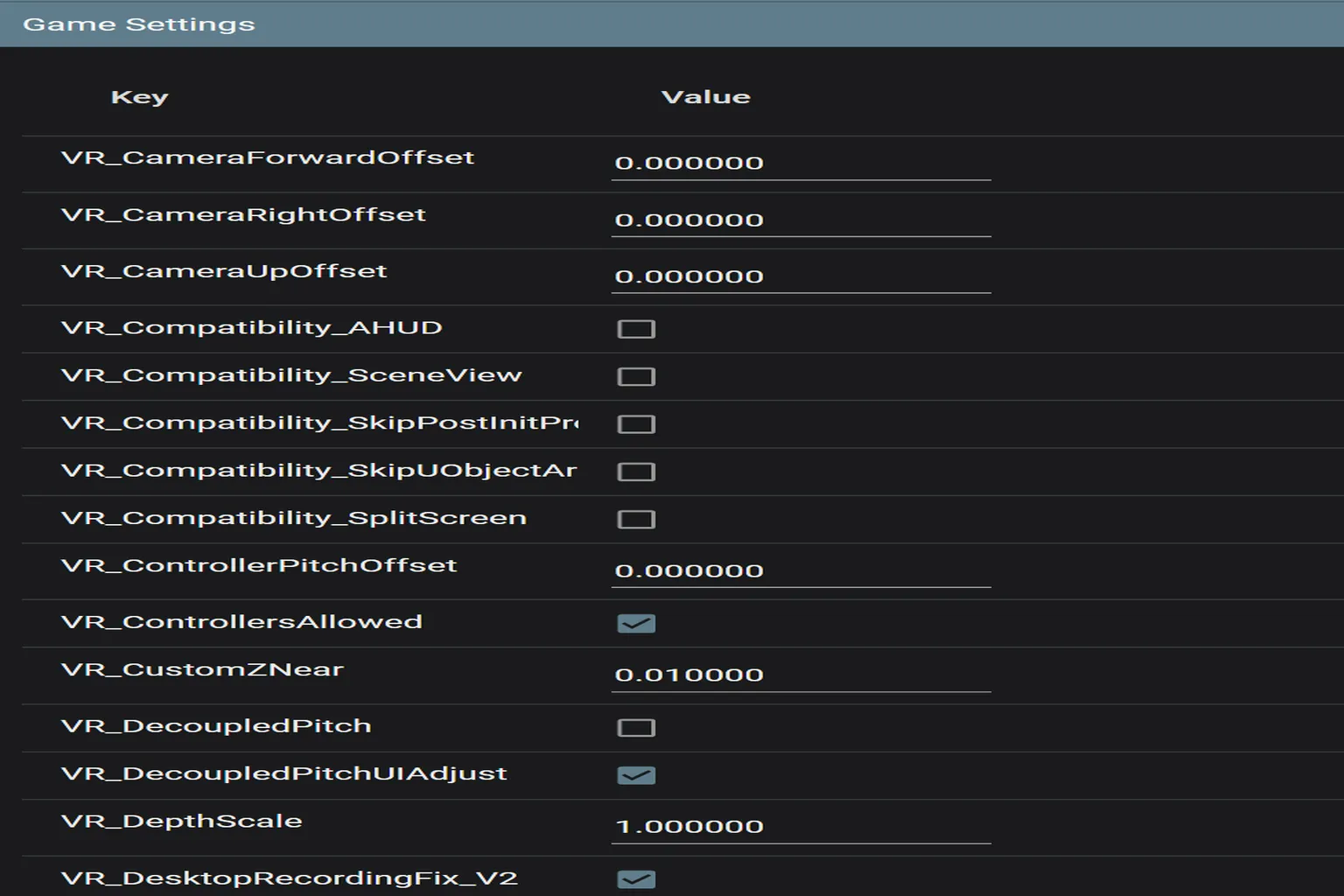
Task: Click the VR_CameraForwardOffset key label
Action: tap(268, 157)
